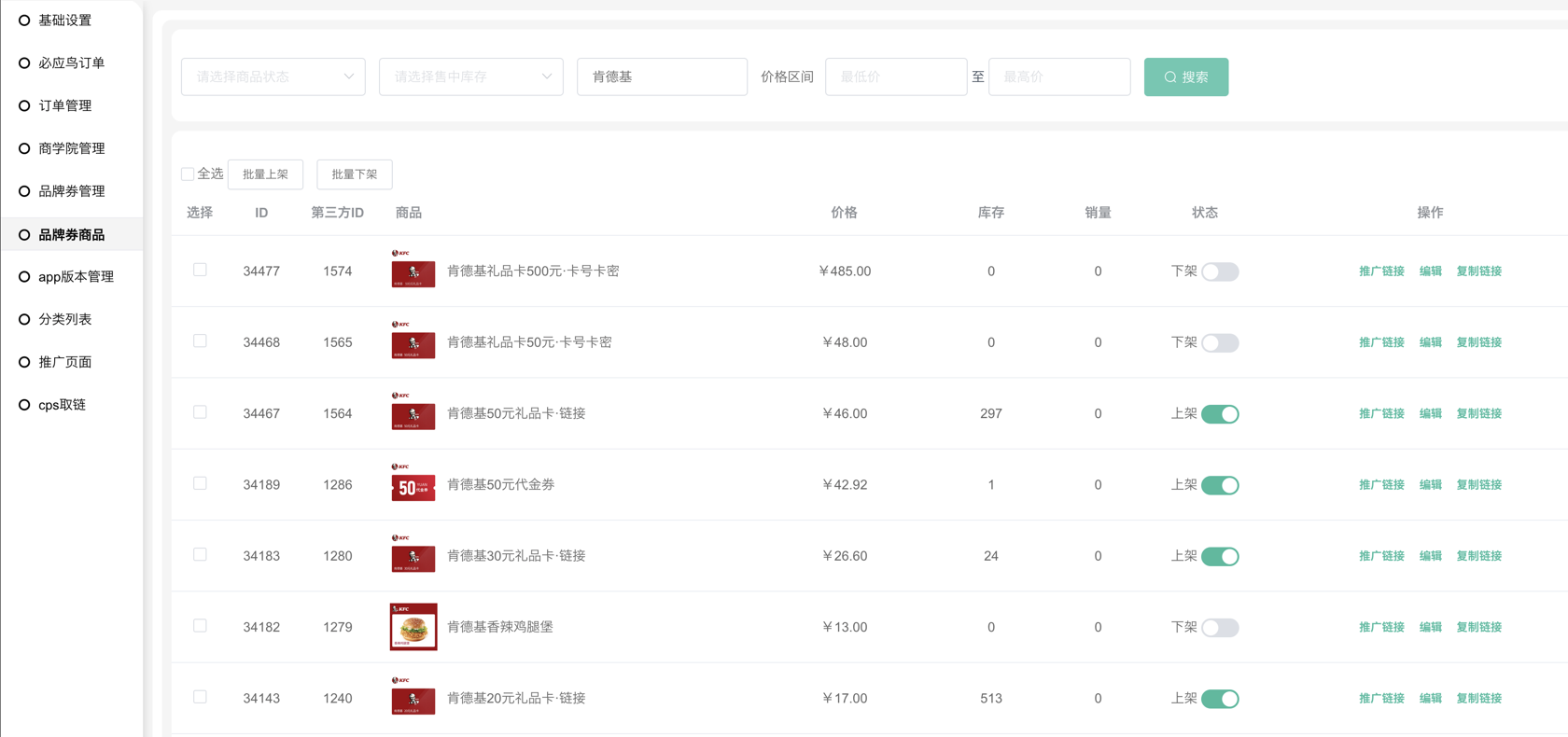Select the checkbox for product 34143

(x=200, y=697)
